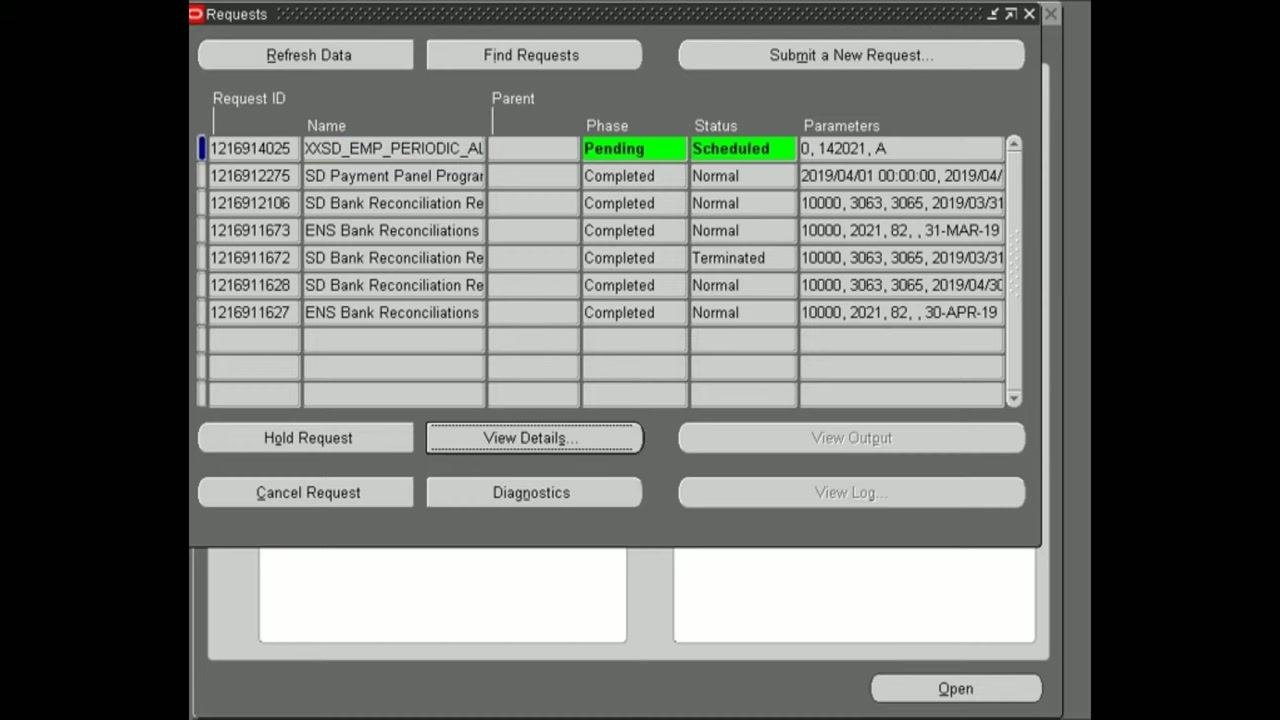Click the XXSD_EMP_PERIODIC name field

394,149
